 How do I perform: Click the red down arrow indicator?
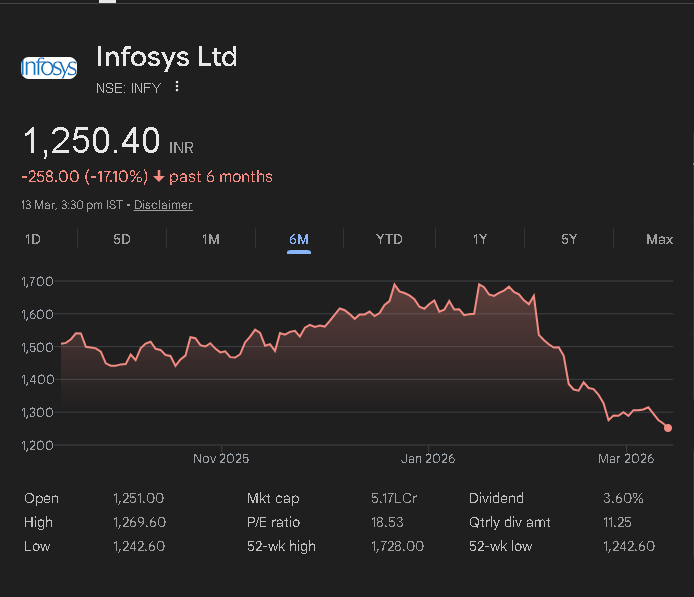(159, 177)
